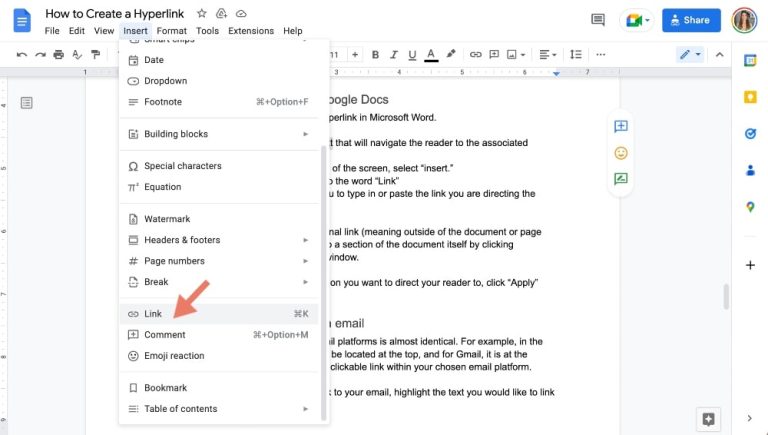Click the insert link toolbar icon
This screenshot has width=768, height=435.
tap(476, 54)
